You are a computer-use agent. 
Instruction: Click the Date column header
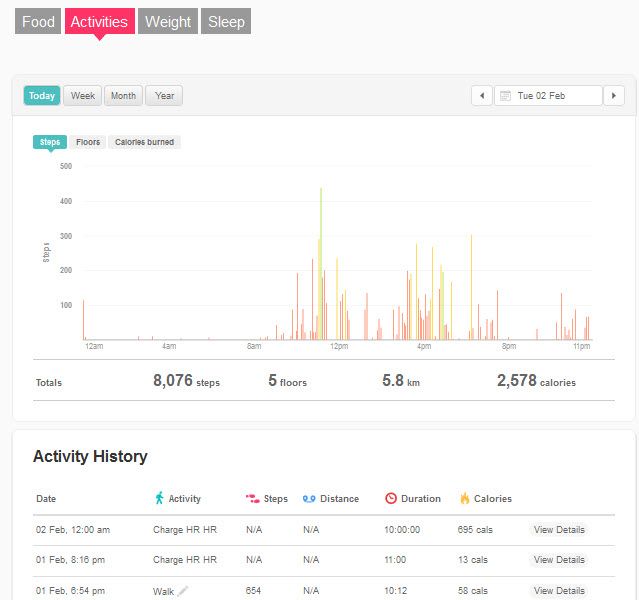click(46, 499)
